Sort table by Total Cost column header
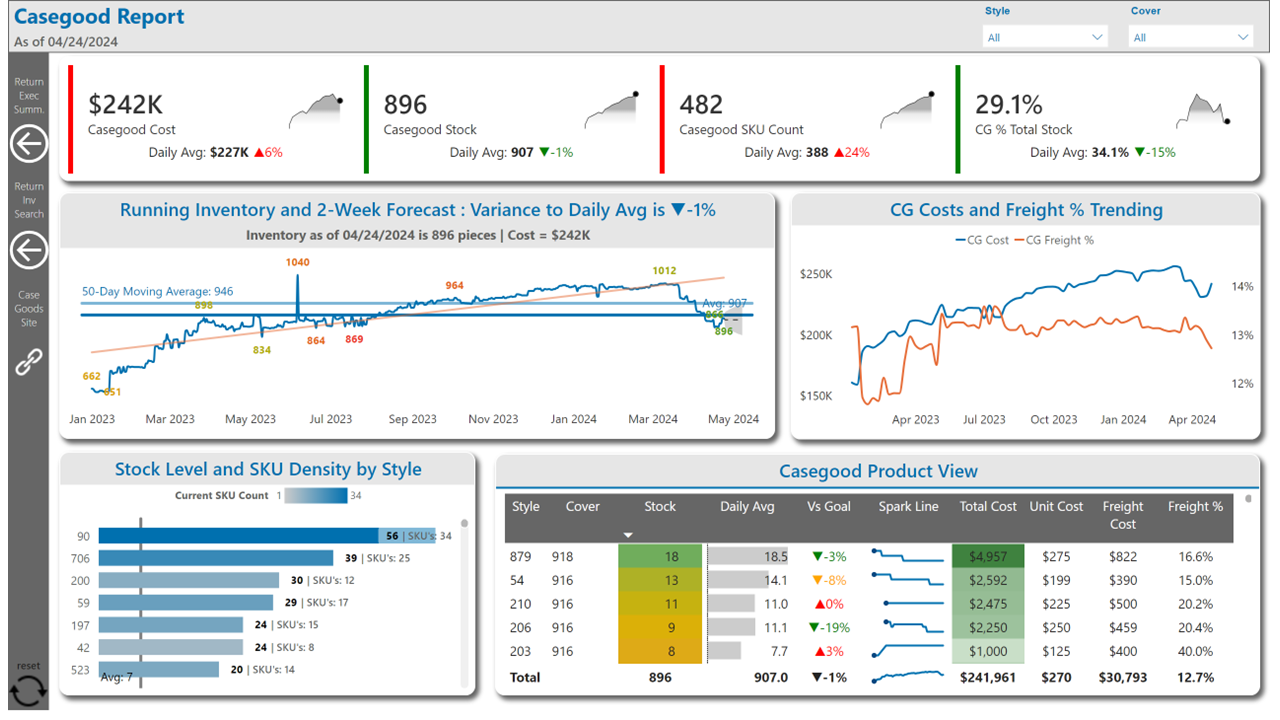This screenshot has height=720, width=1280. (x=988, y=507)
